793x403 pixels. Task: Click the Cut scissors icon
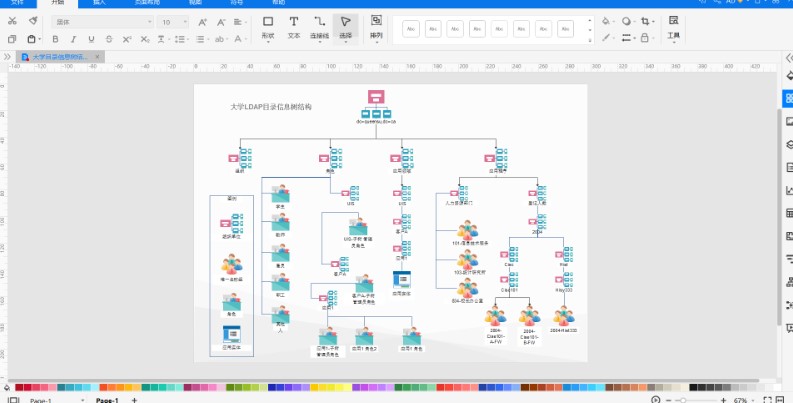(12, 21)
